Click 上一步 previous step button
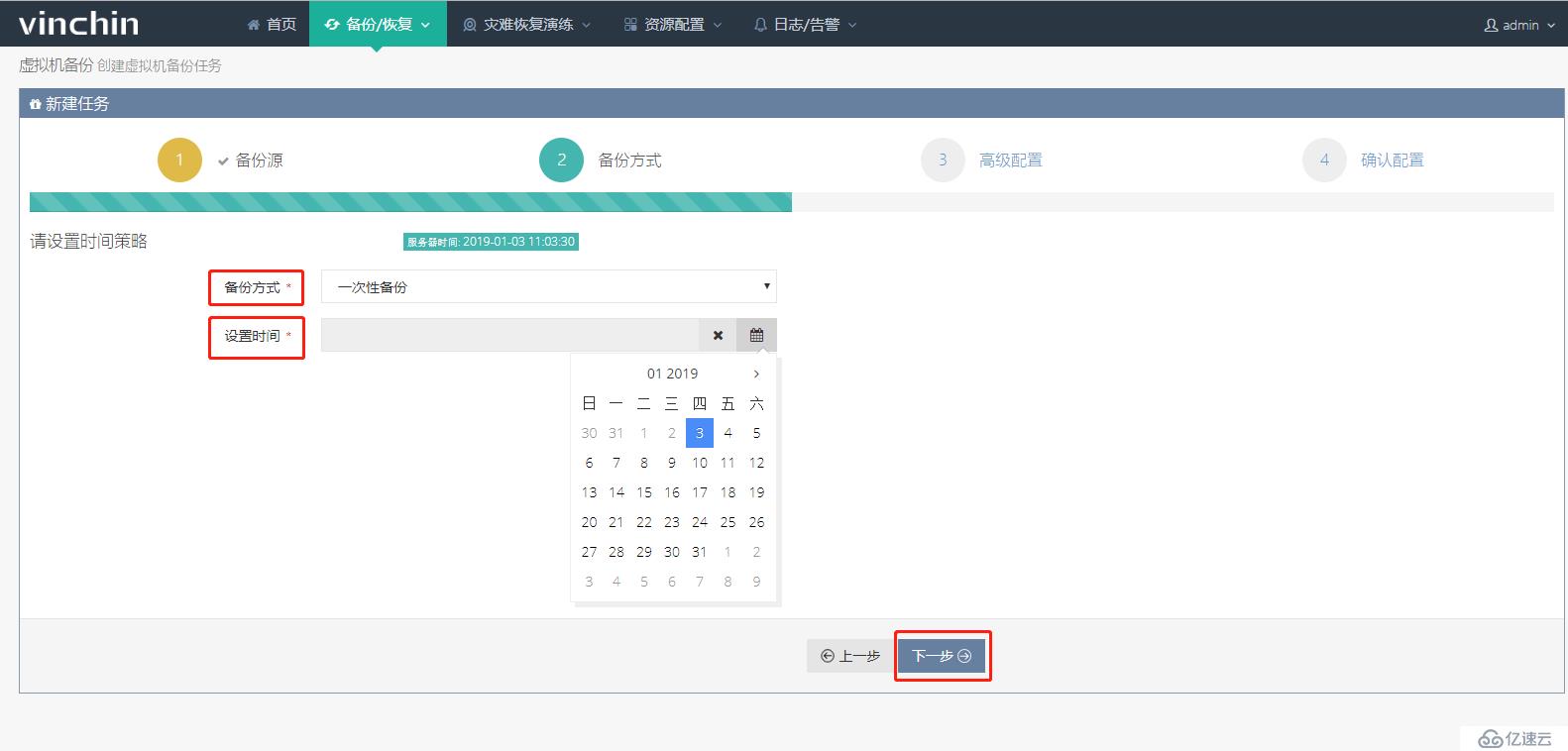This screenshot has width=1568, height=751. [x=850, y=656]
